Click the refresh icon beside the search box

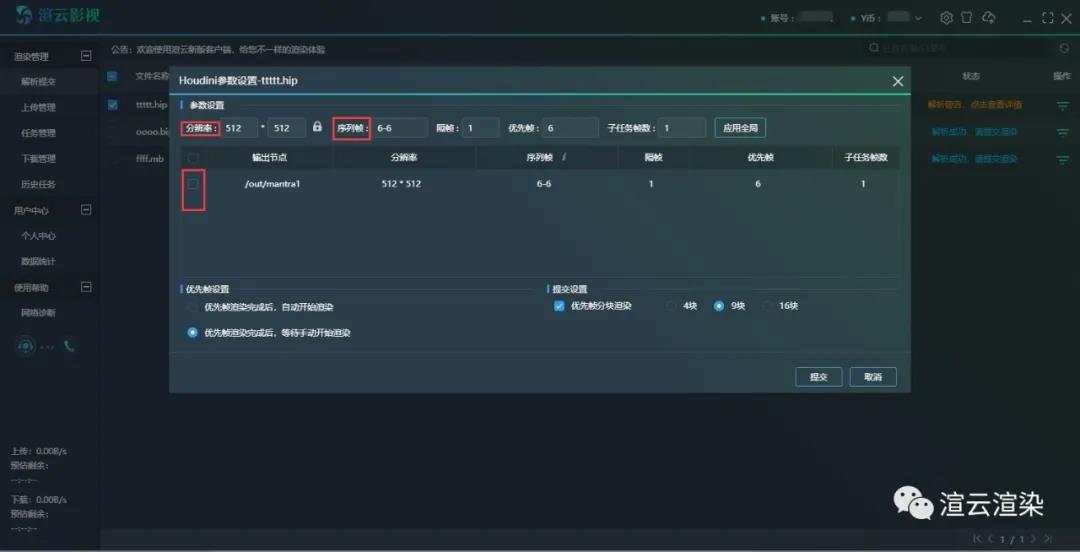coord(1064,48)
